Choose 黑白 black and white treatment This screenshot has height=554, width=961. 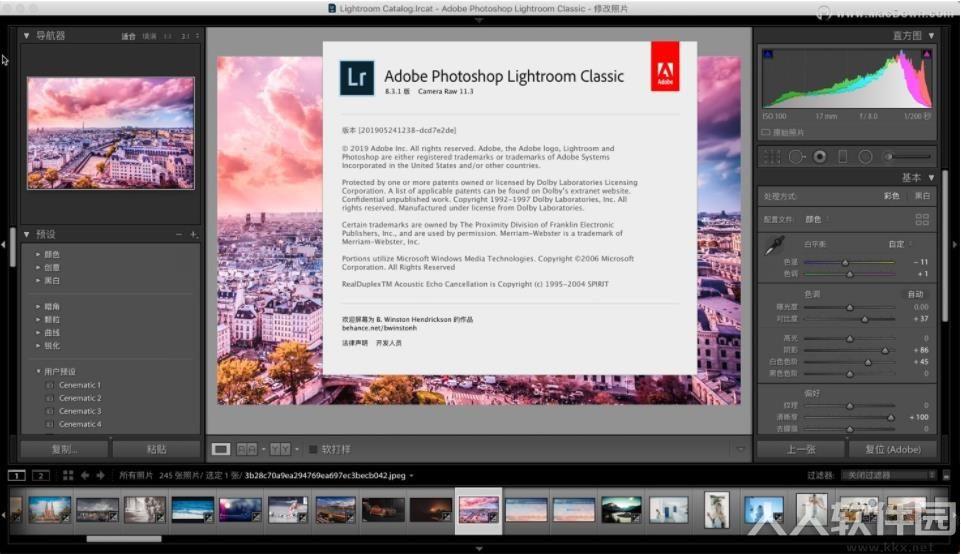922,196
